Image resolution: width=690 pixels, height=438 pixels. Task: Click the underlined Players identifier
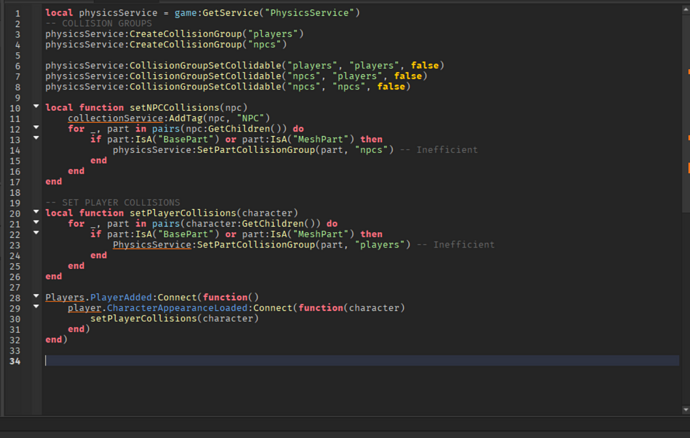[x=66, y=298]
